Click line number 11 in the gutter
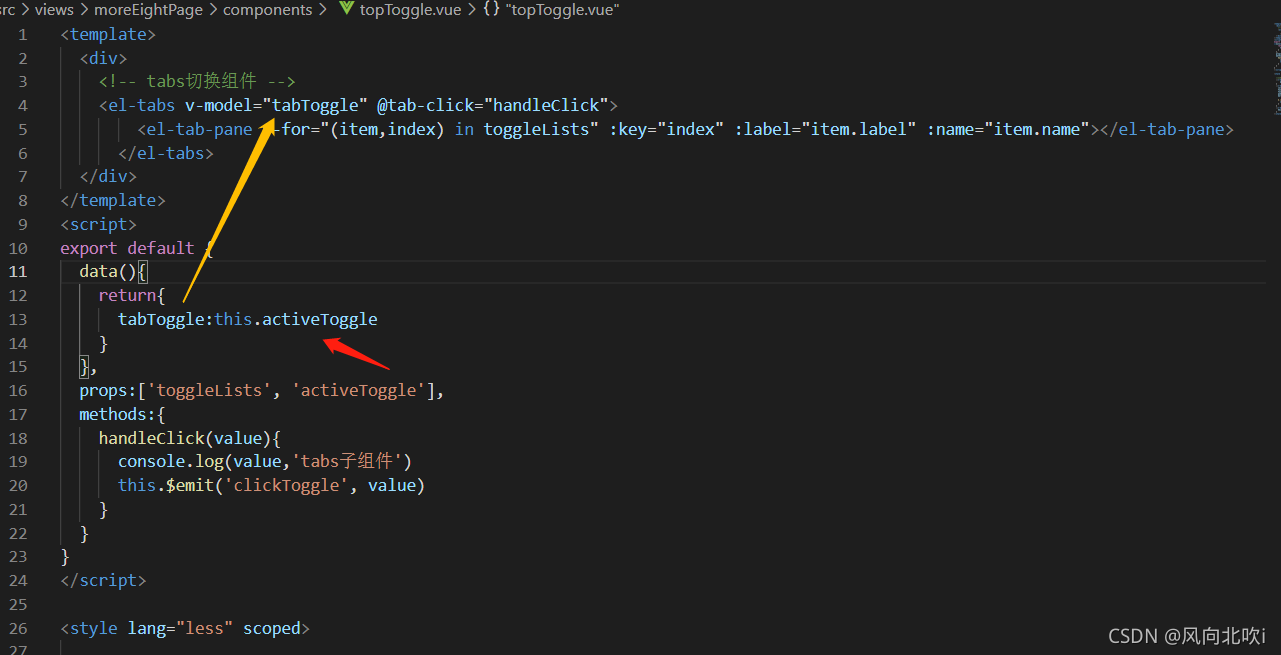The height and width of the screenshot is (655, 1281). pyautogui.click(x=17, y=271)
